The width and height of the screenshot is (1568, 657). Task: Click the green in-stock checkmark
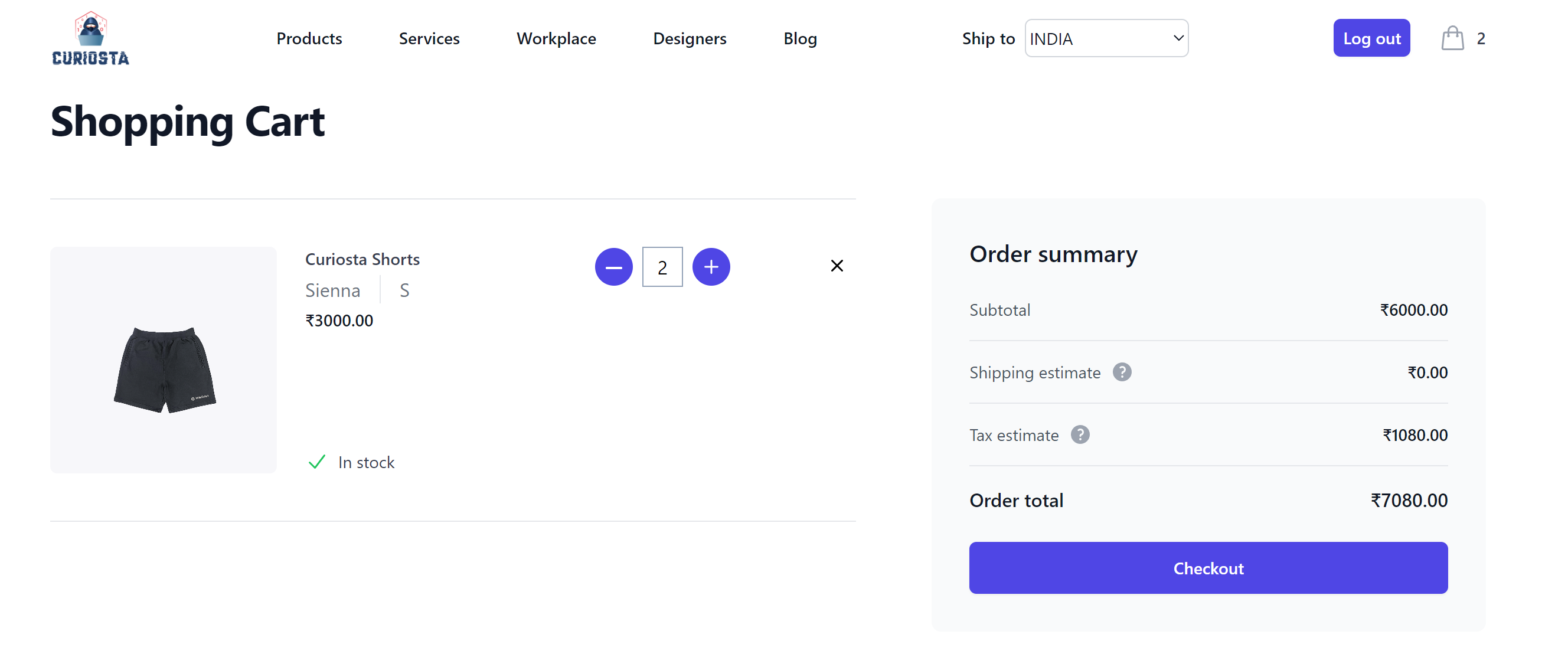316,462
